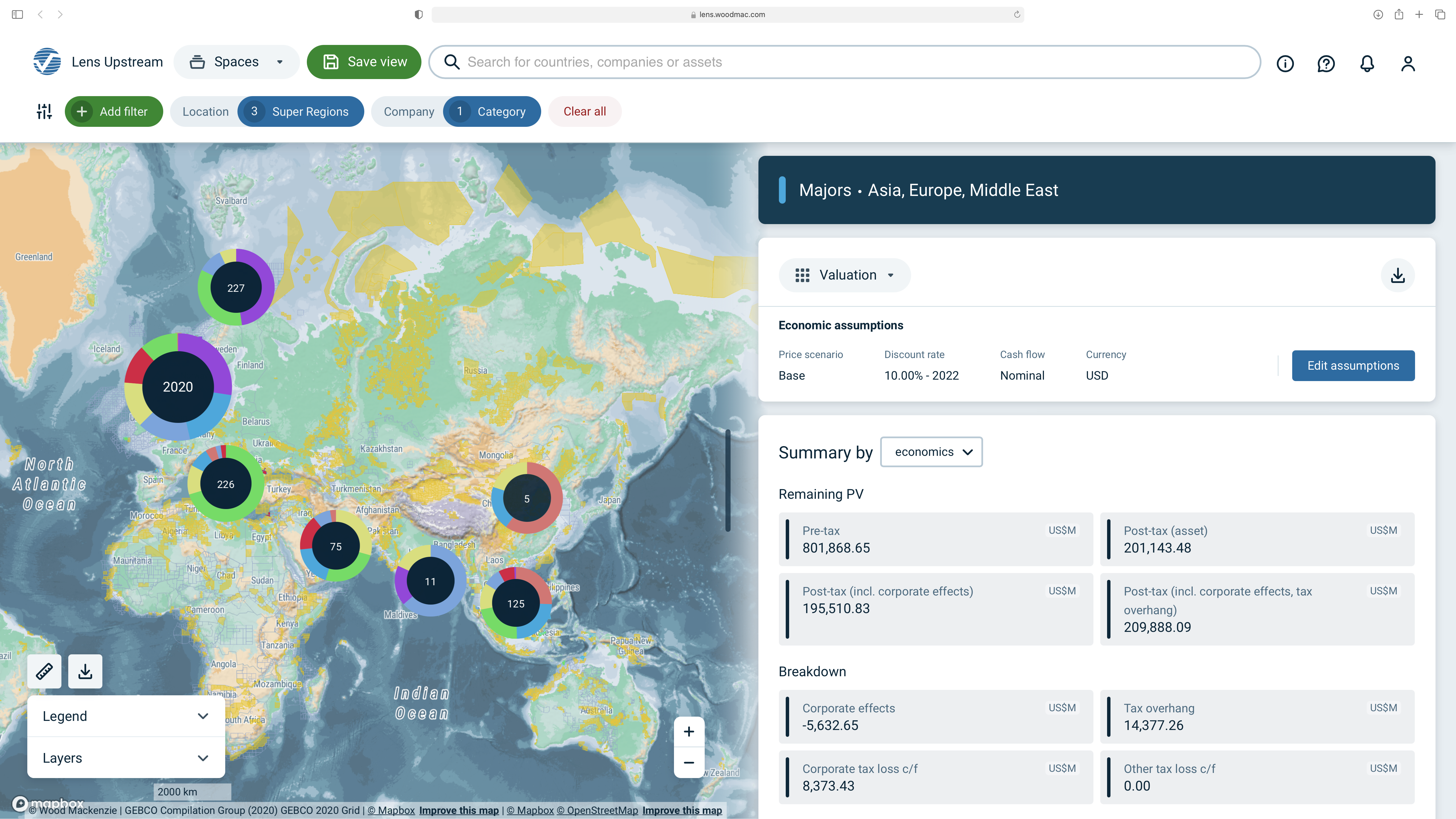Expand the Layers section
Viewport: 1456px width, 819px height.
(125, 758)
